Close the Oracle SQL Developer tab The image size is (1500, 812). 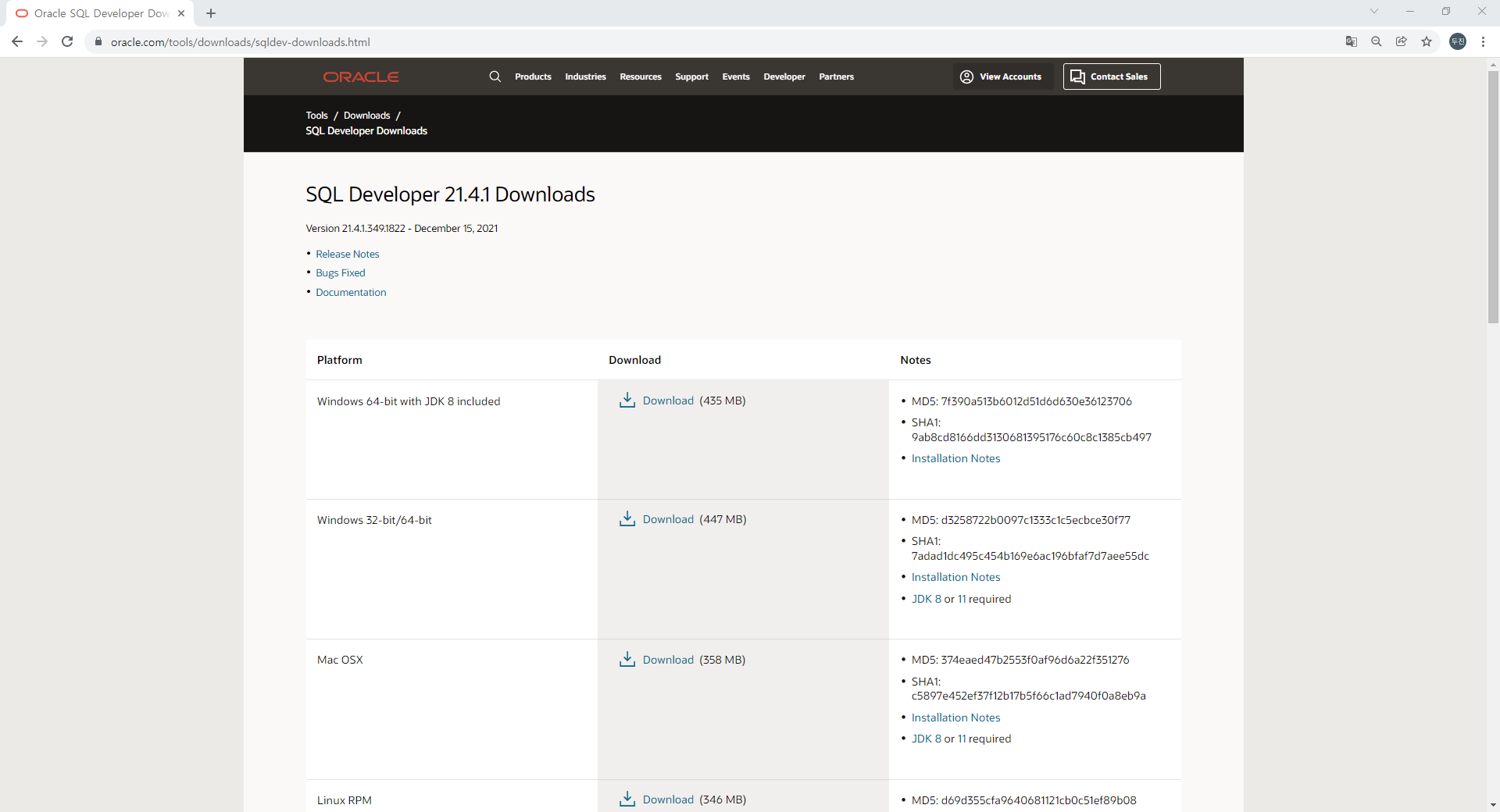click(x=181, y=13)
